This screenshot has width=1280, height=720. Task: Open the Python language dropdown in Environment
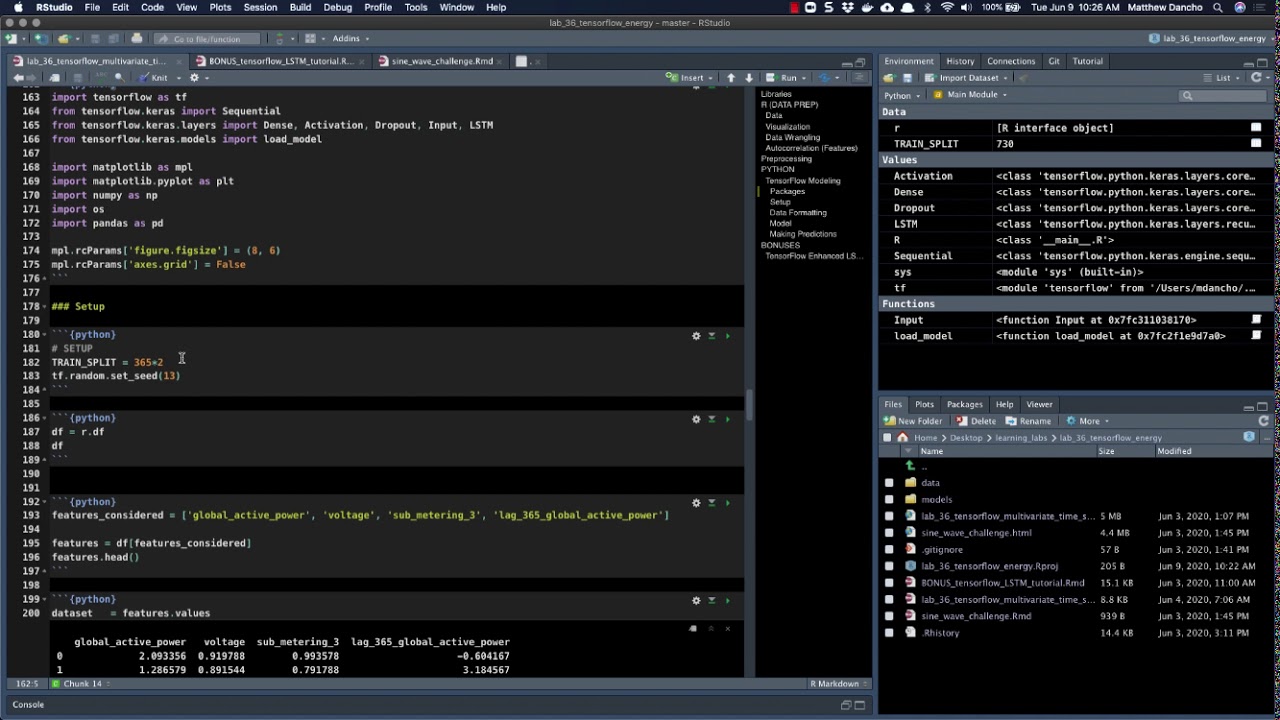tap(901, 95)
